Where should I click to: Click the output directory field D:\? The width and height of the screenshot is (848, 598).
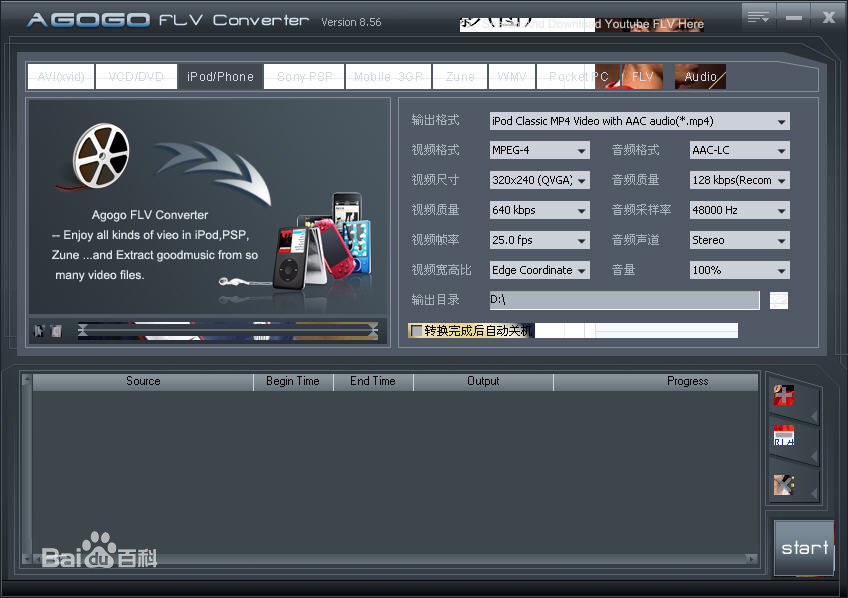click(x=624, y=300)
